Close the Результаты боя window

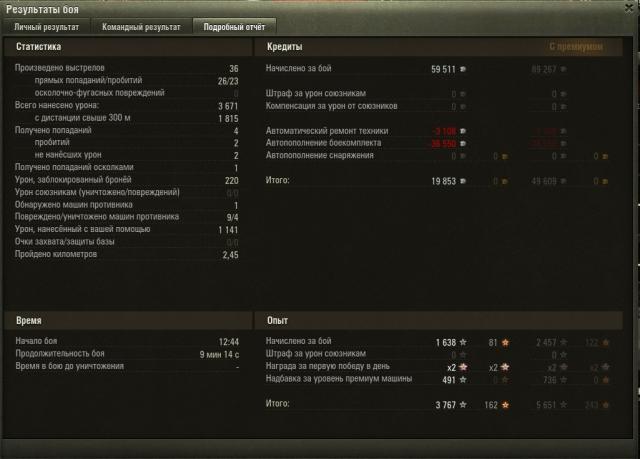629,7
